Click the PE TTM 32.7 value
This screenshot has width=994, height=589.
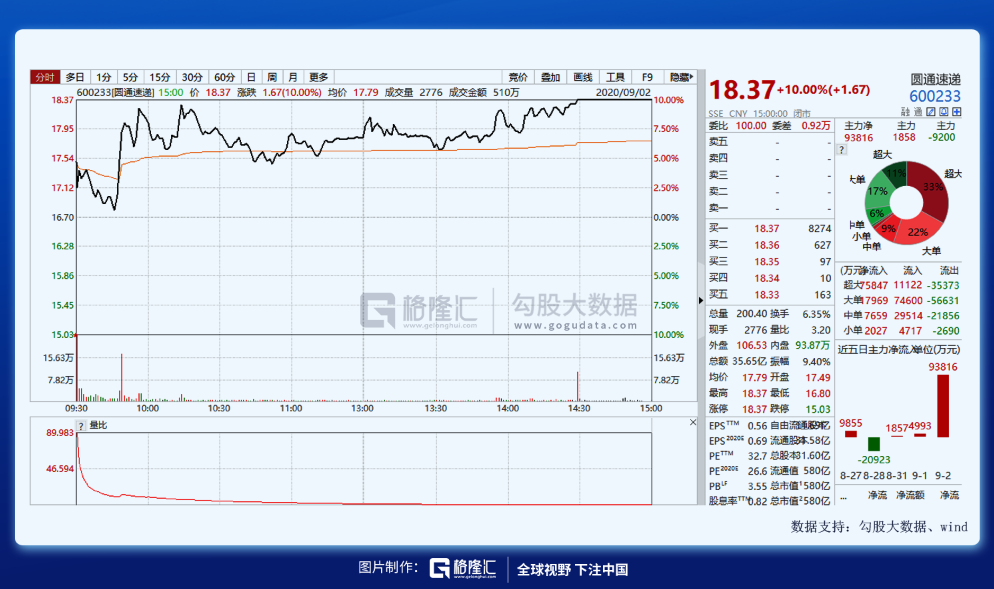(757, 455)
